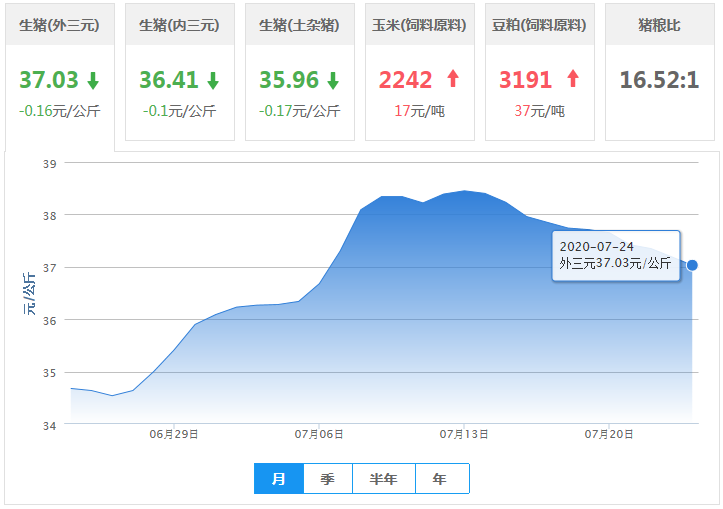Image resolution: width=723 pixels, height=509 pixels.
Task: Show the 玉米(饲料原料) price chart
Action: 420,25
